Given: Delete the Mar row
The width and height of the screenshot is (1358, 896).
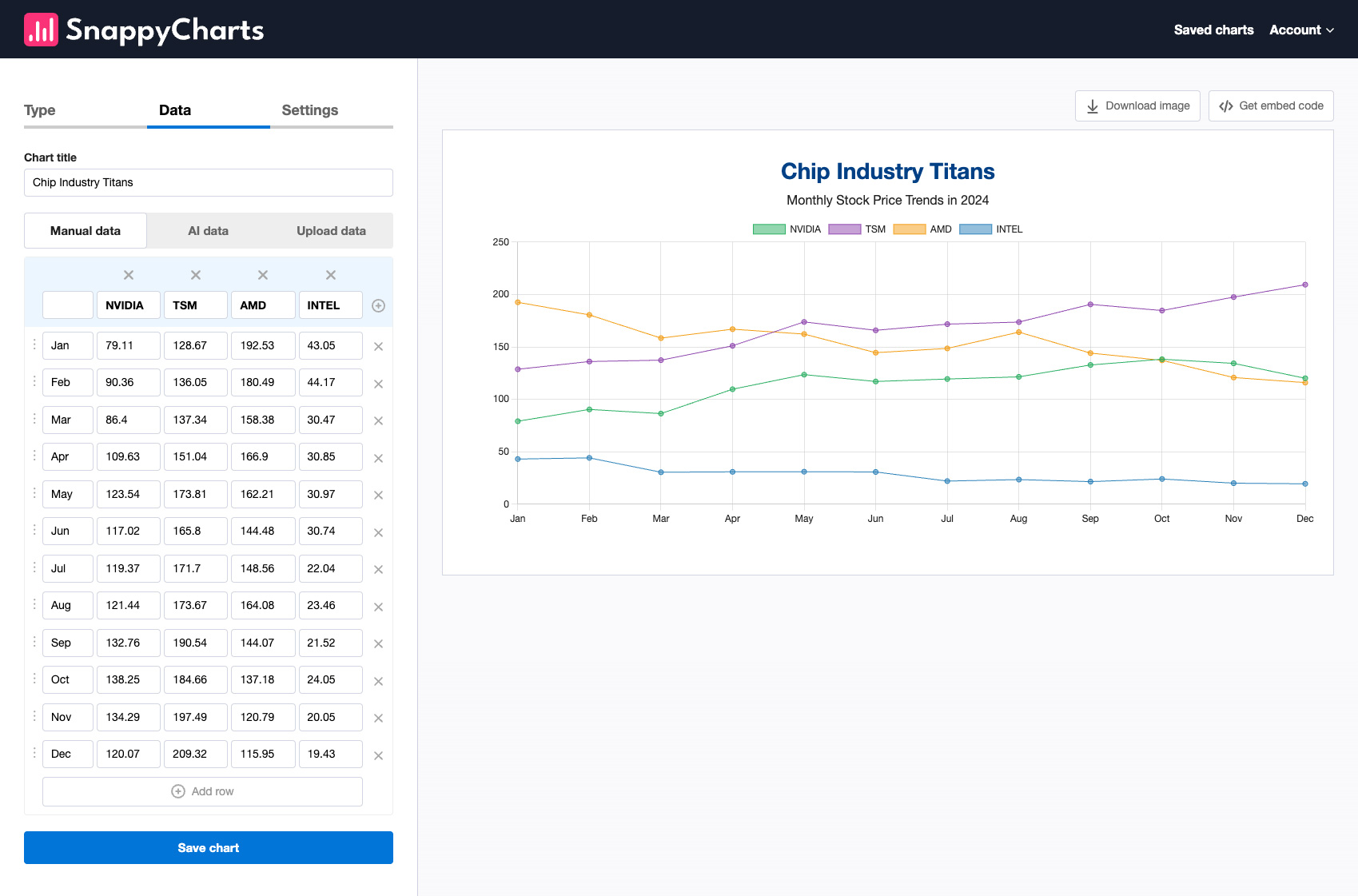Looking at the screenshot, I should coord(379,420).
